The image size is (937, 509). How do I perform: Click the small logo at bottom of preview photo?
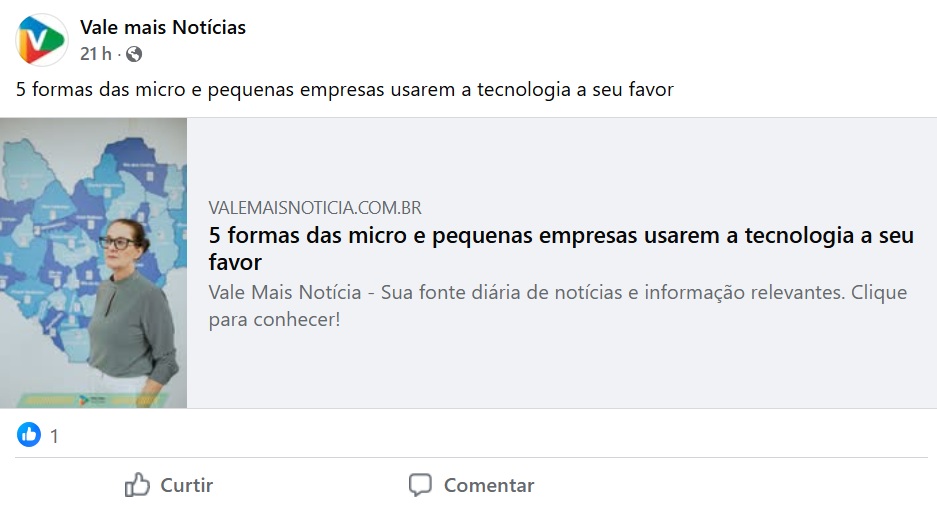(x=84, y=398)
